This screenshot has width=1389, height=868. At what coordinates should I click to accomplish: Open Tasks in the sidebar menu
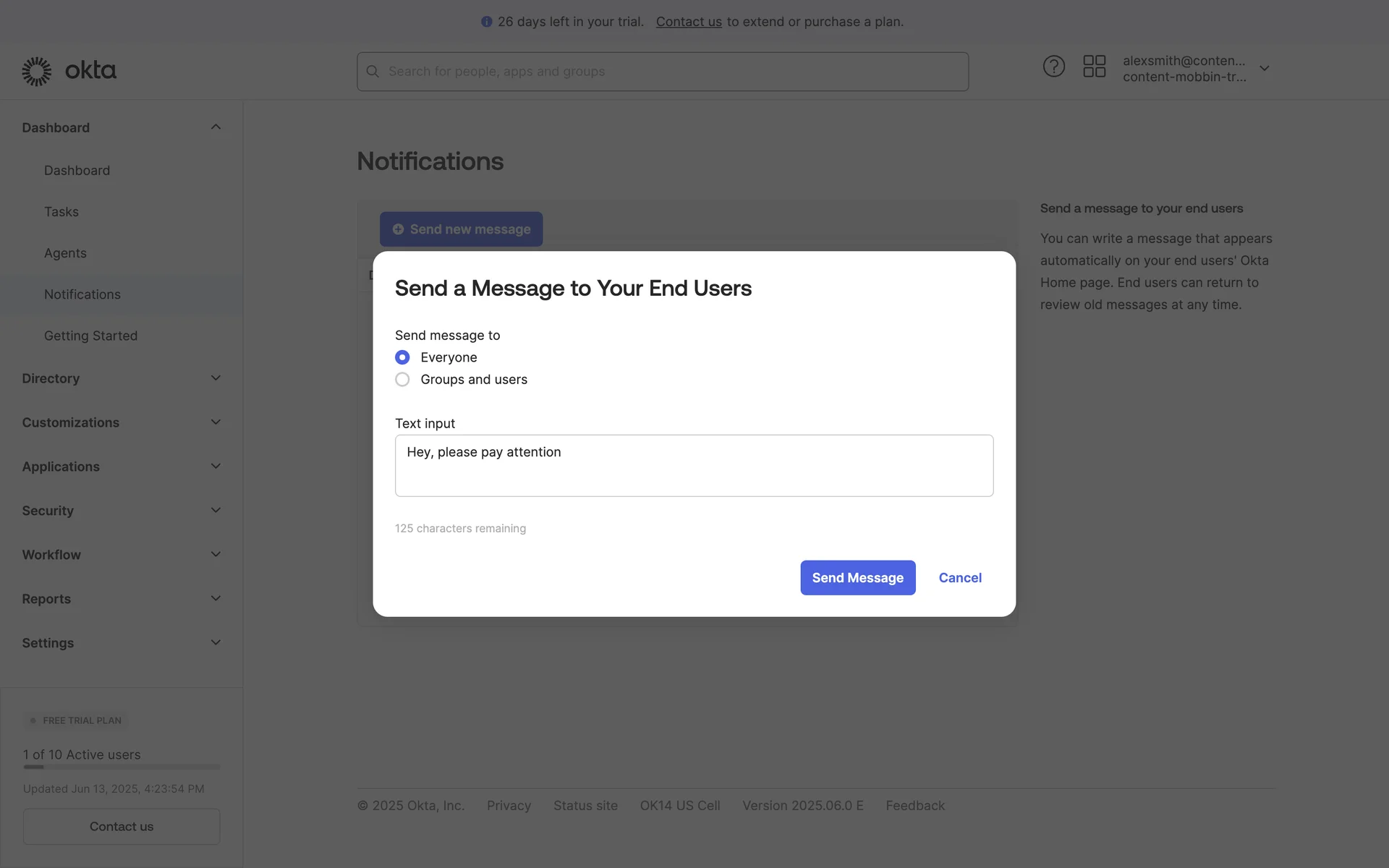pos(61,212)
